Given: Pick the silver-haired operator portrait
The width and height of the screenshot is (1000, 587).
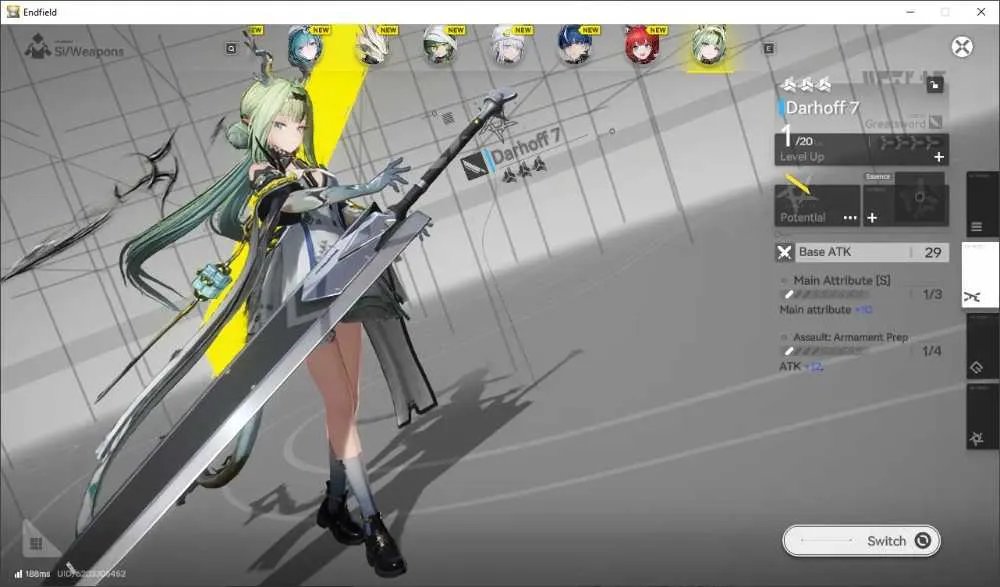Looking at the screenshot, I should (x=507, y=46).
